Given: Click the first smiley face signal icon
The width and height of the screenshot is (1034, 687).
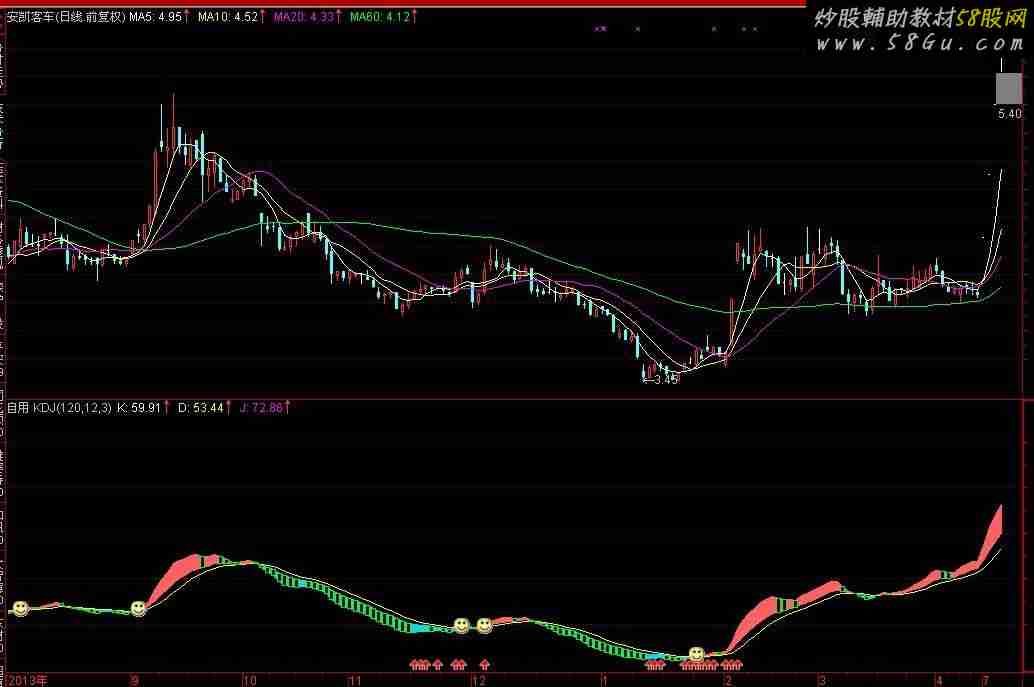Looking at the screenshot, I should coord(19,607).
